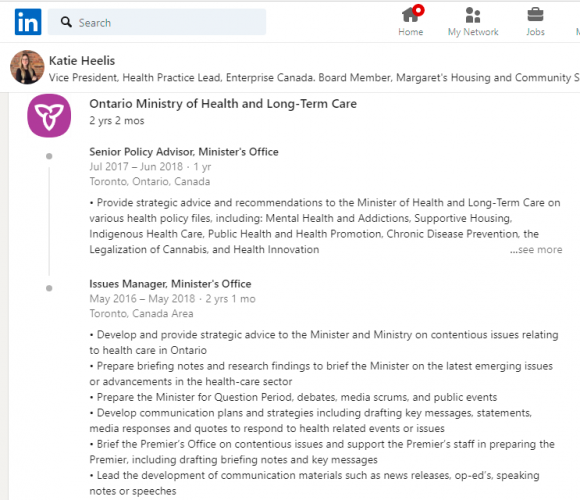Click the Katie Heelis name heading
Screen dimensions: 580x500
coord(82,61)
